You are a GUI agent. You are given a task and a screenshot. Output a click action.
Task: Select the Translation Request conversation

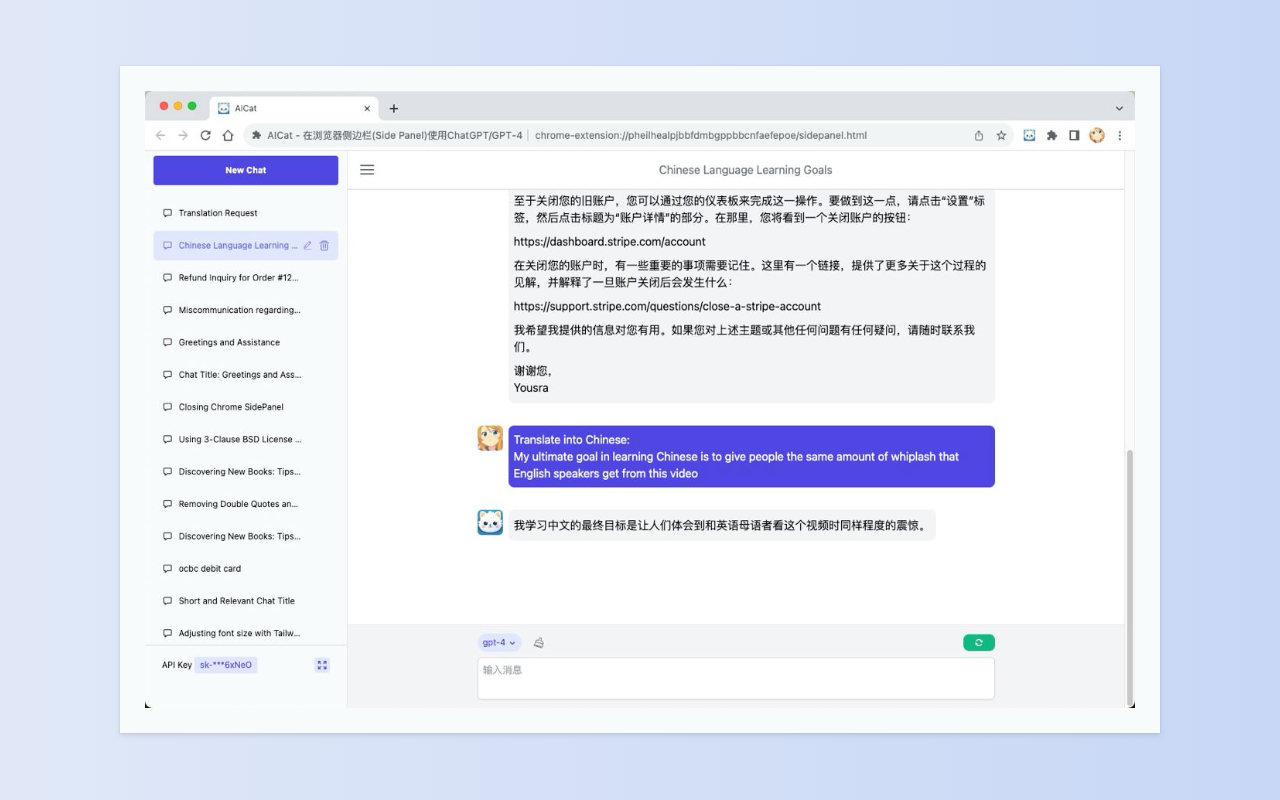click(220, 213)
